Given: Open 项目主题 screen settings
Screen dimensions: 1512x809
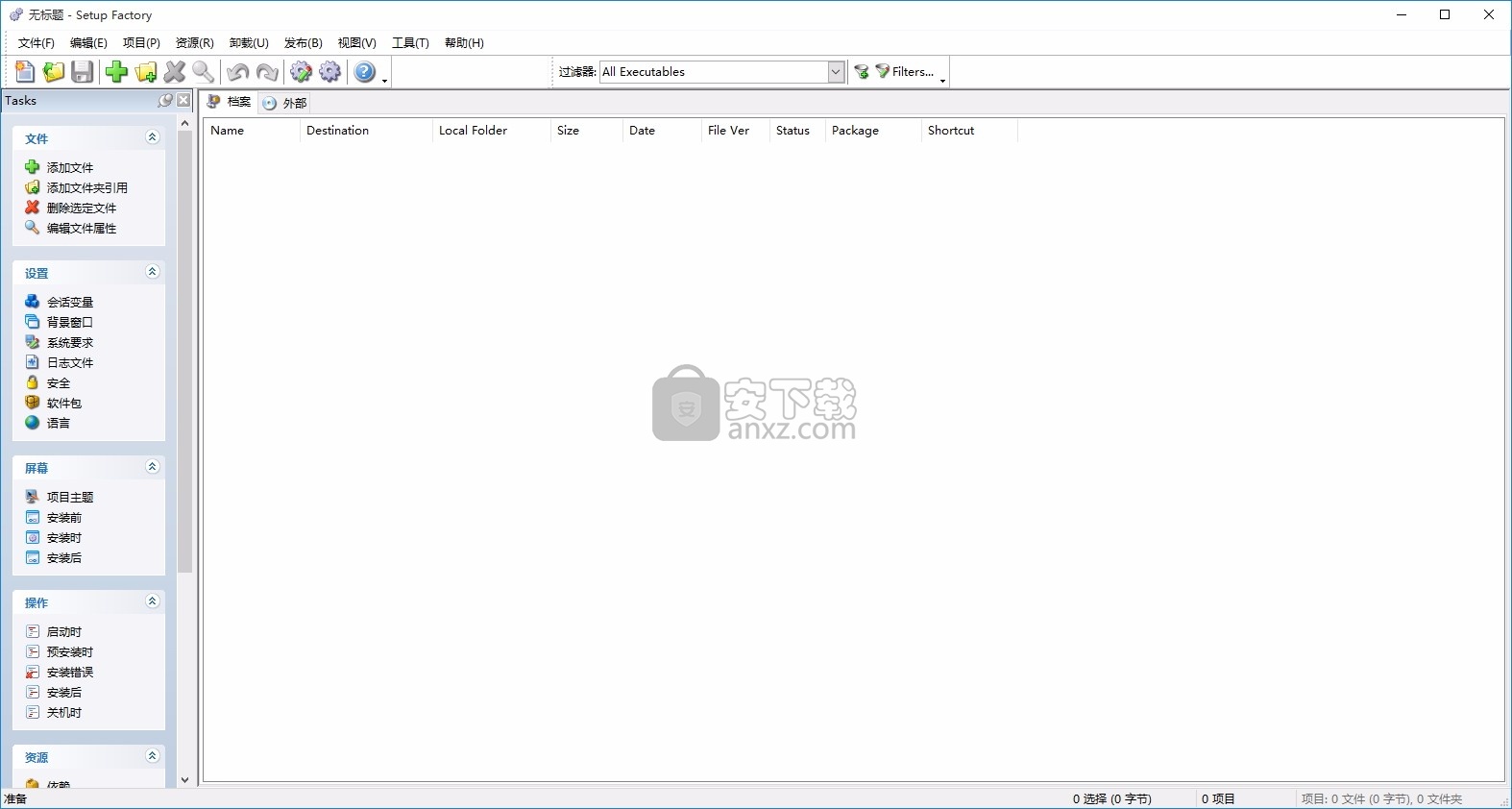Looking at the screenshot, I should click(70, 497).
